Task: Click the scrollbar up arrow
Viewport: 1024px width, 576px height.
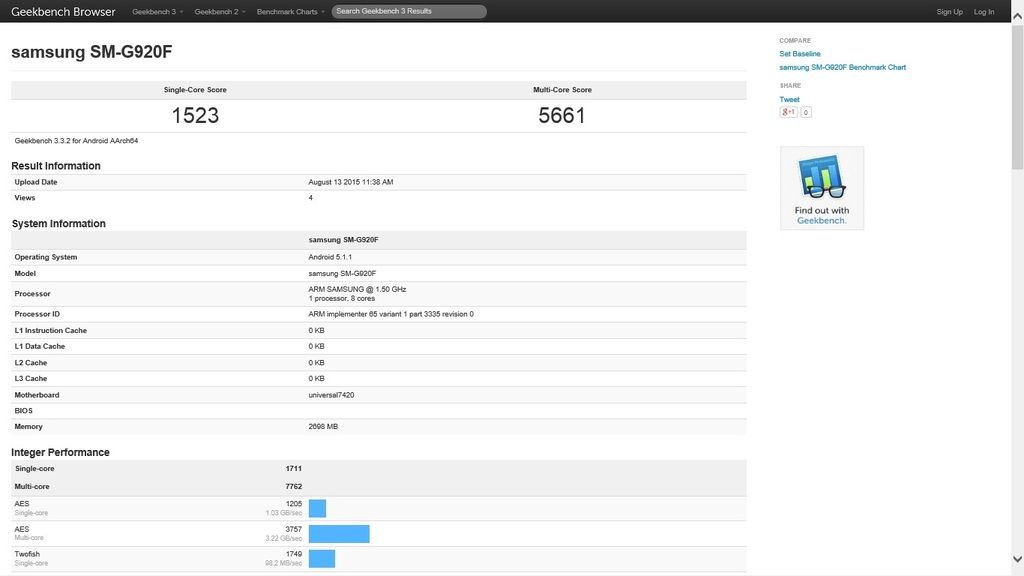Action: pos(1017,6)
